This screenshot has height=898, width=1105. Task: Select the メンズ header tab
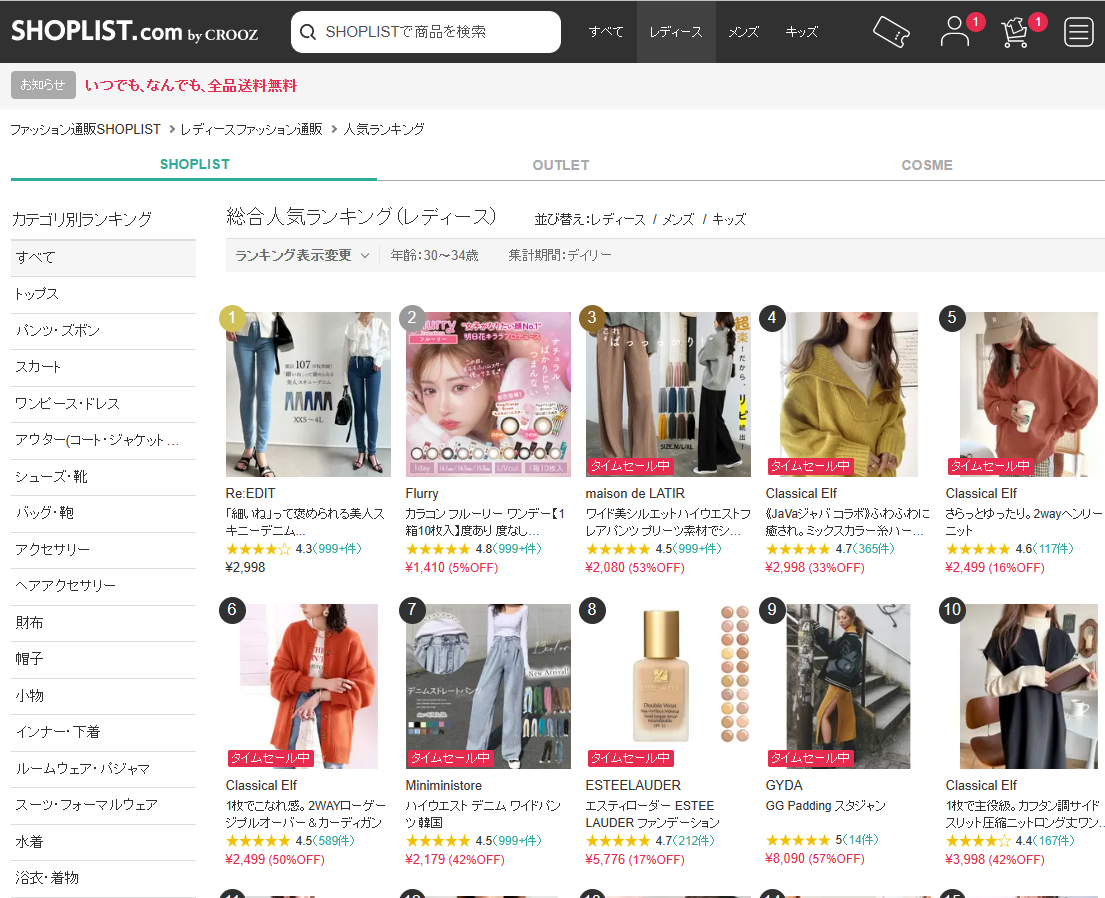tap(743, 32)
